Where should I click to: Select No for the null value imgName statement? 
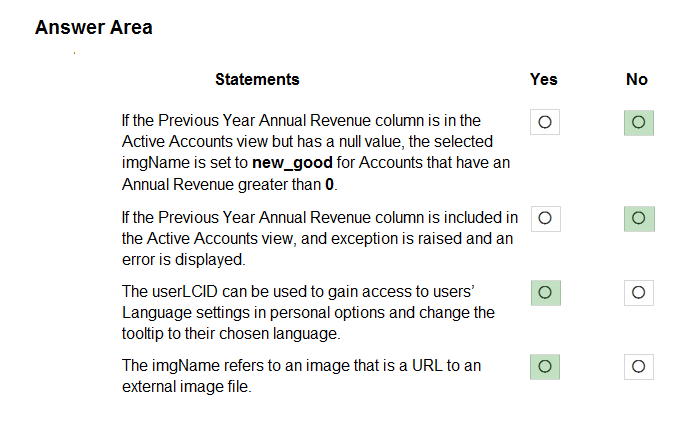click(x=638, y=122)
